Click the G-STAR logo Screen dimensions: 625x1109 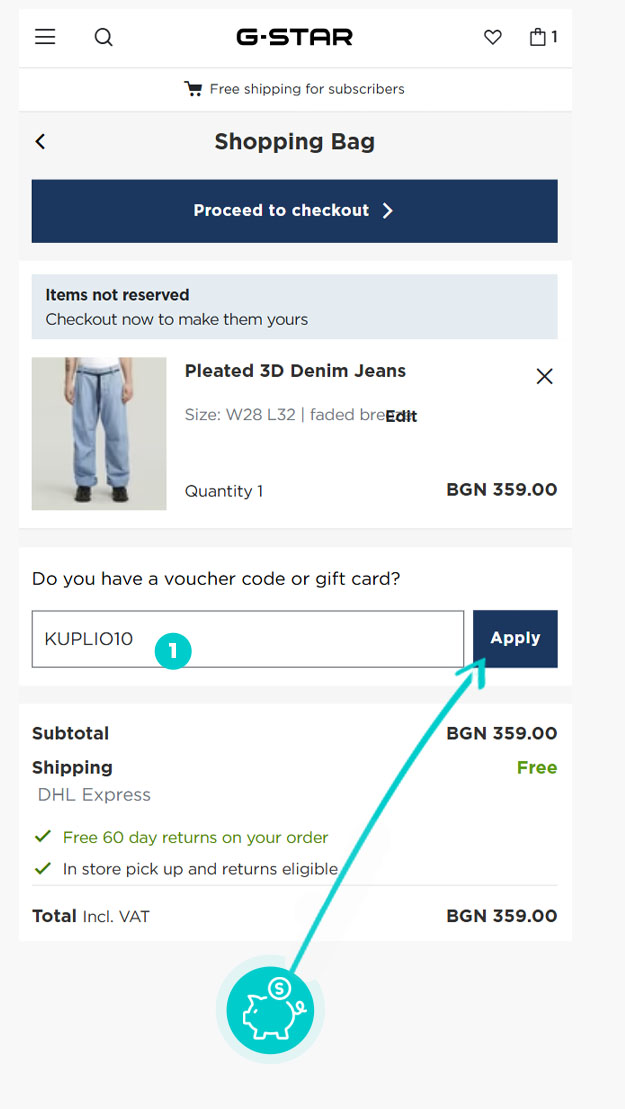pyautogui.click(x=294, y=38)
